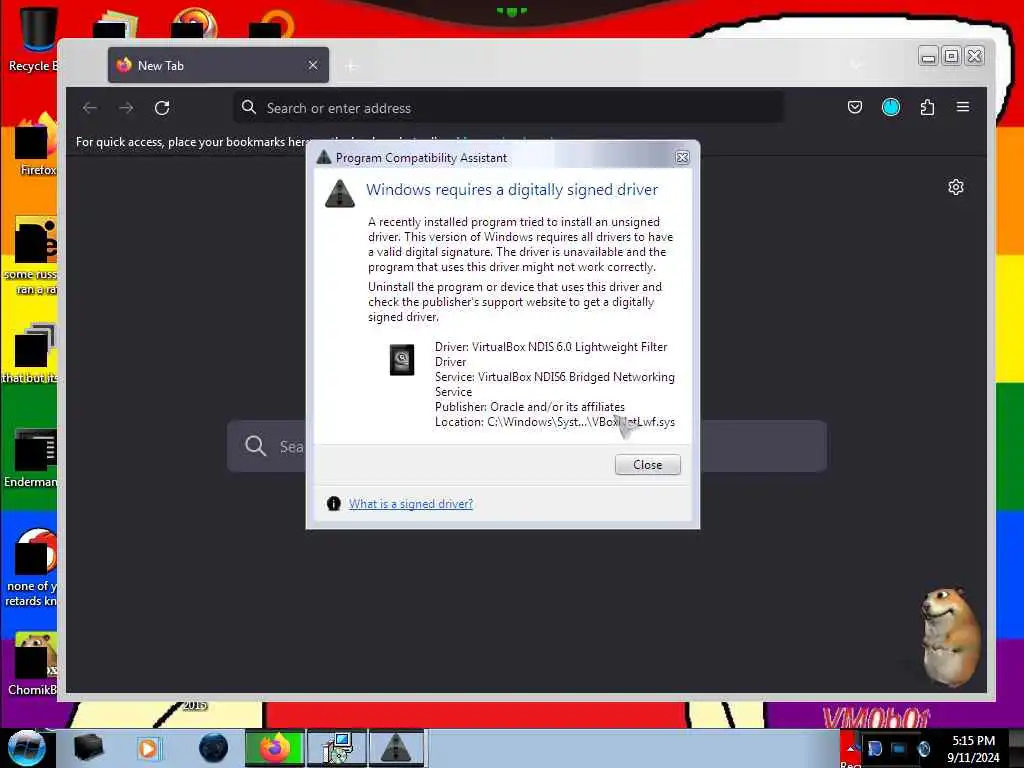The height and width of the screenshot is (768, 1024).
Task: Select the New Tab tab in Firefox
Action: 218,65
